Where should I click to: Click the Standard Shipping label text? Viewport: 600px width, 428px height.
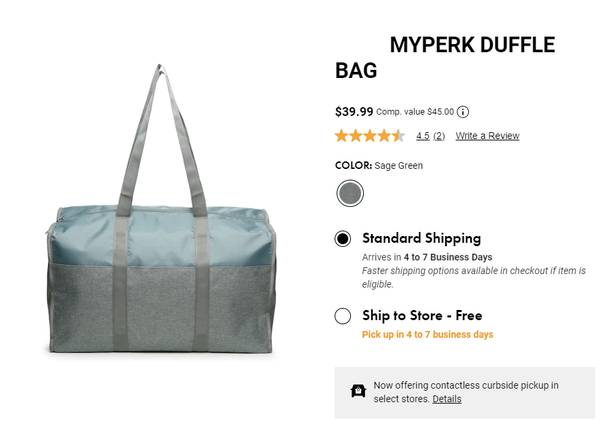[x=421, y=238]
